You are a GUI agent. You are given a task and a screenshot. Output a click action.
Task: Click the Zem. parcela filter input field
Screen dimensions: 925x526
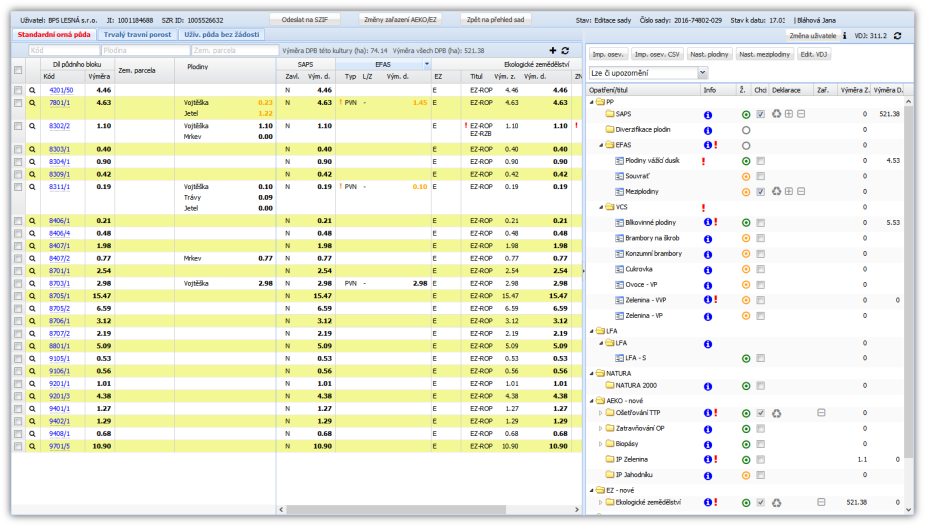(235, 51)
